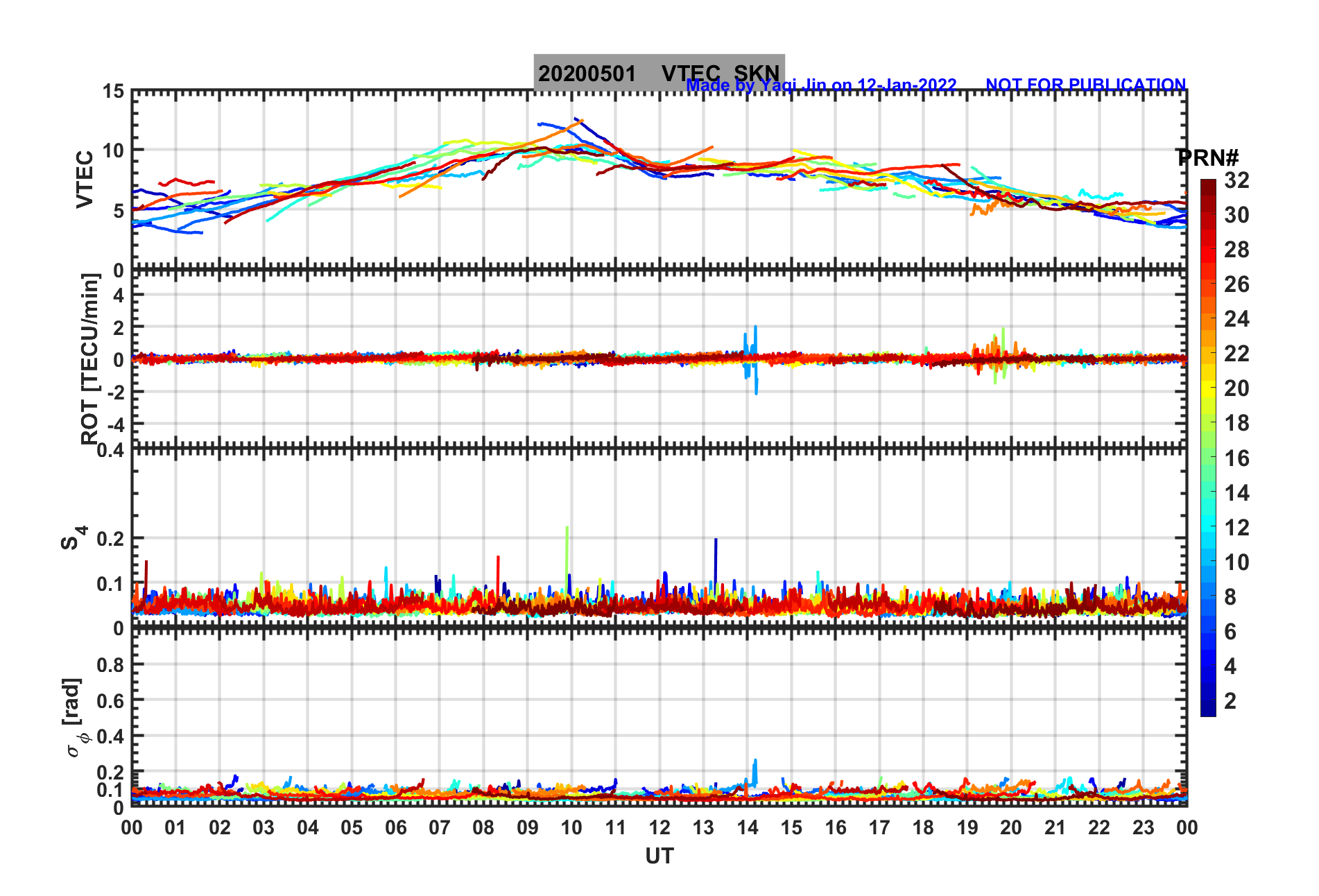
Task: Select colorbar tick label "16"
Action: pos(1236,458)
